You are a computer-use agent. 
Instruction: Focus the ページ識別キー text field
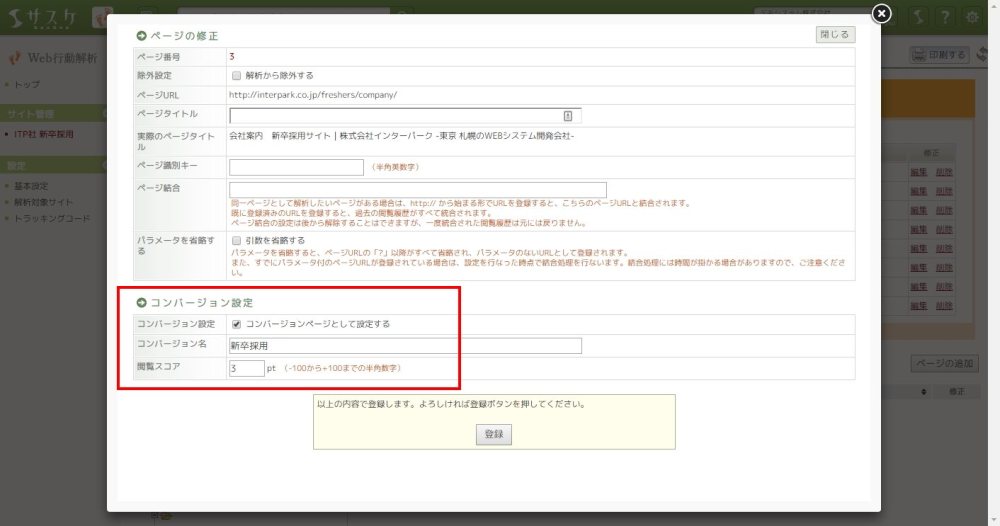pos(296,167)
